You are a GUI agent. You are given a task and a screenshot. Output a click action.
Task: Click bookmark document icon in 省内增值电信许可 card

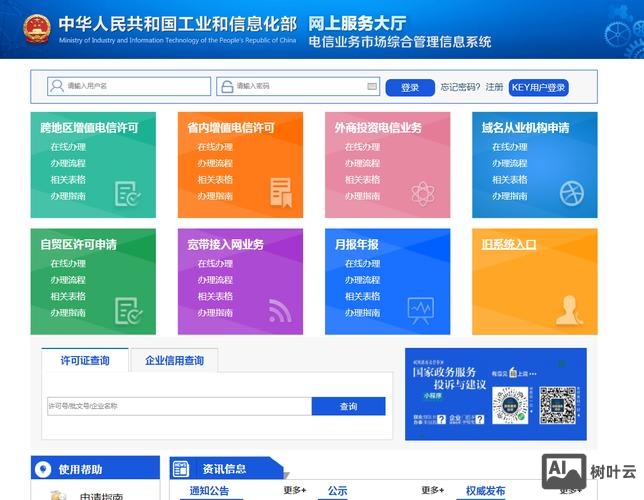point(281,193)
